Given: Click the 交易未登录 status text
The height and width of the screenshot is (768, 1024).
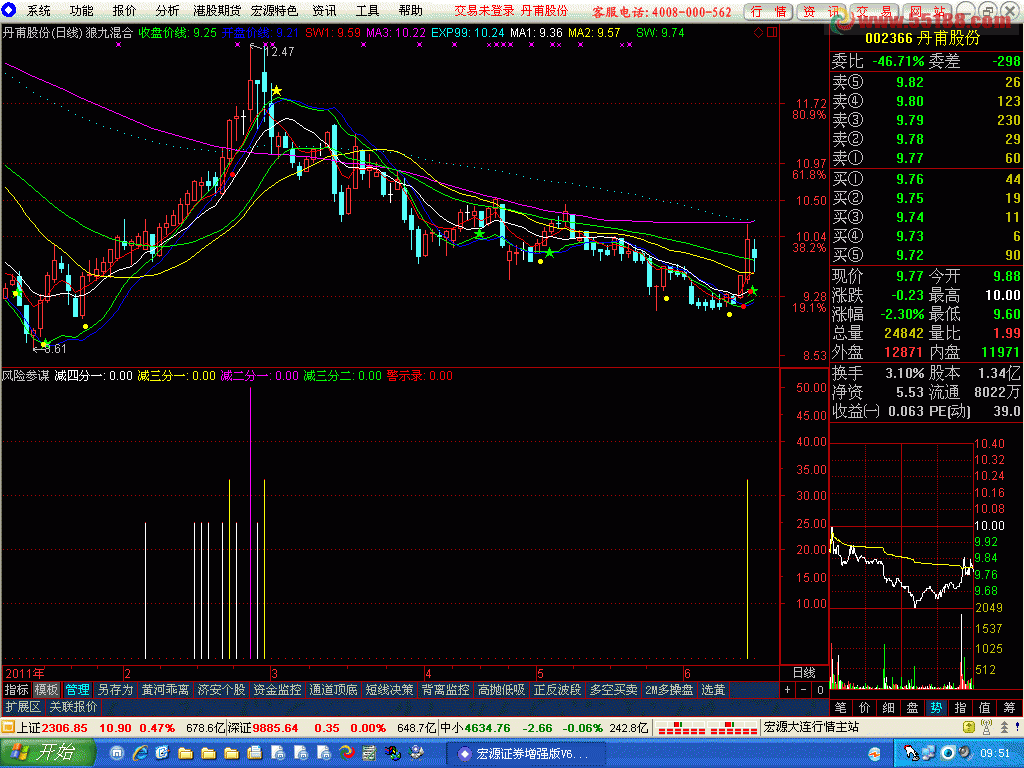Looking at the screenshot, I should (485, 10).
